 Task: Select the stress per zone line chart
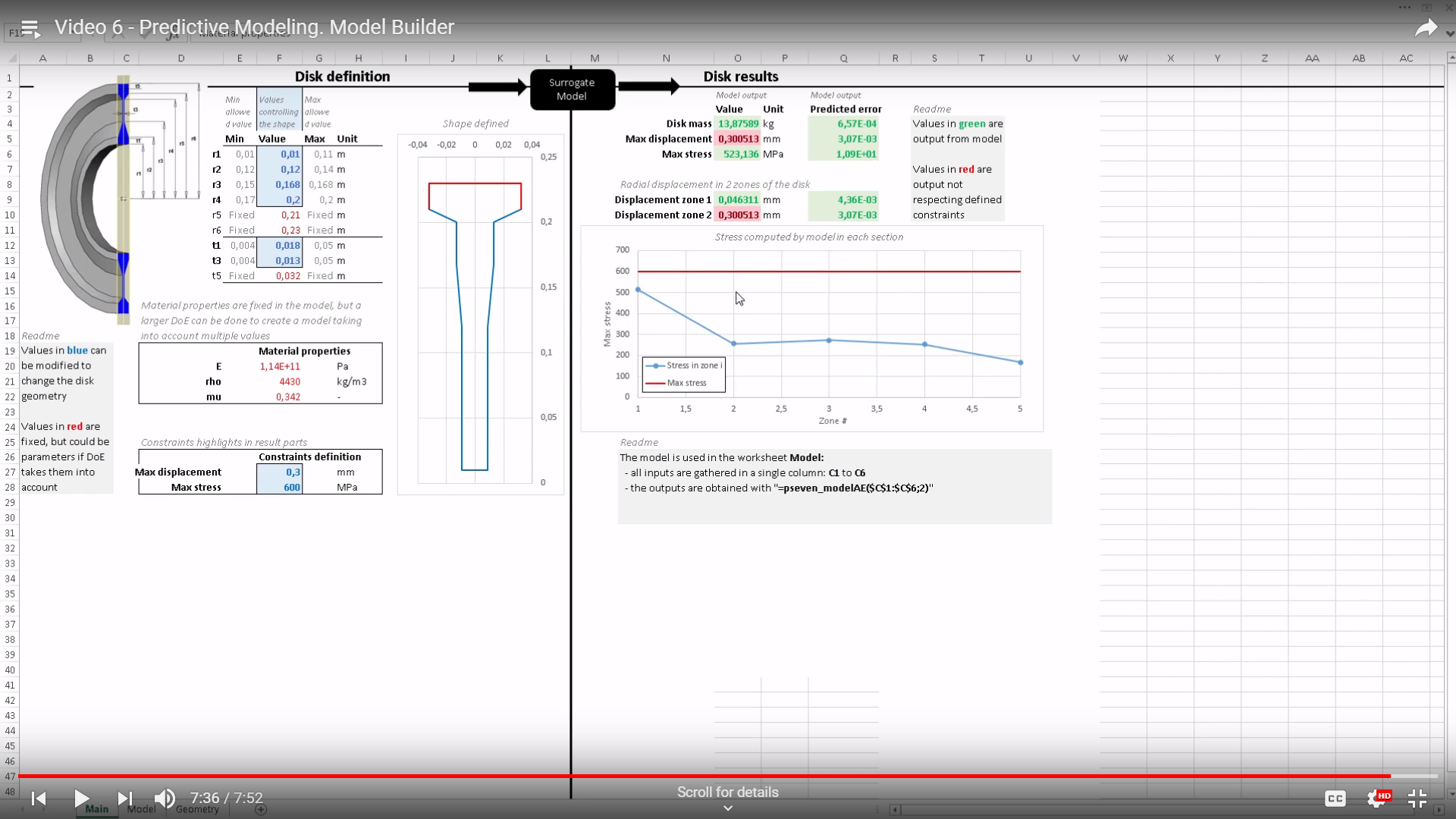click(812, 329)
